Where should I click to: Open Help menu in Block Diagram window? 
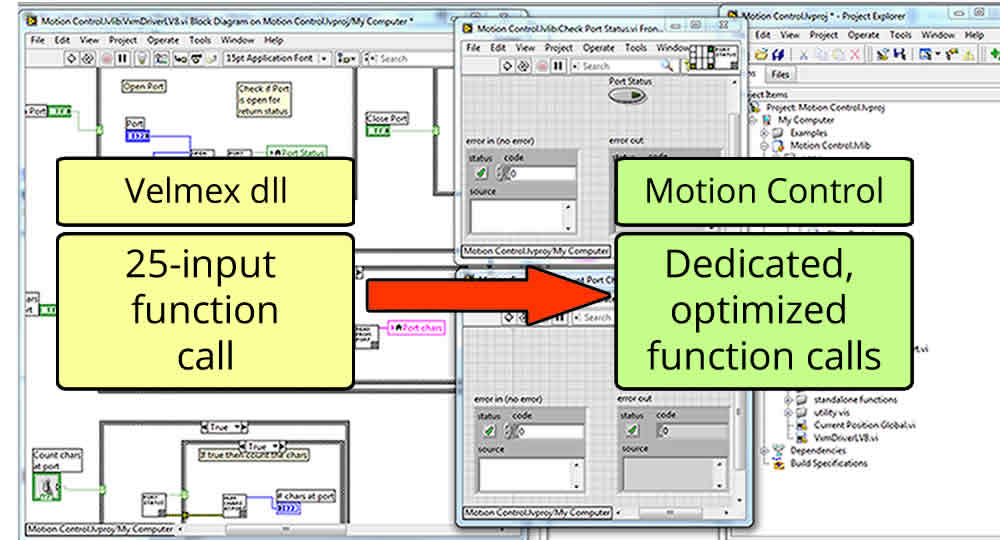pyautogui.click(x=274, y=40)
